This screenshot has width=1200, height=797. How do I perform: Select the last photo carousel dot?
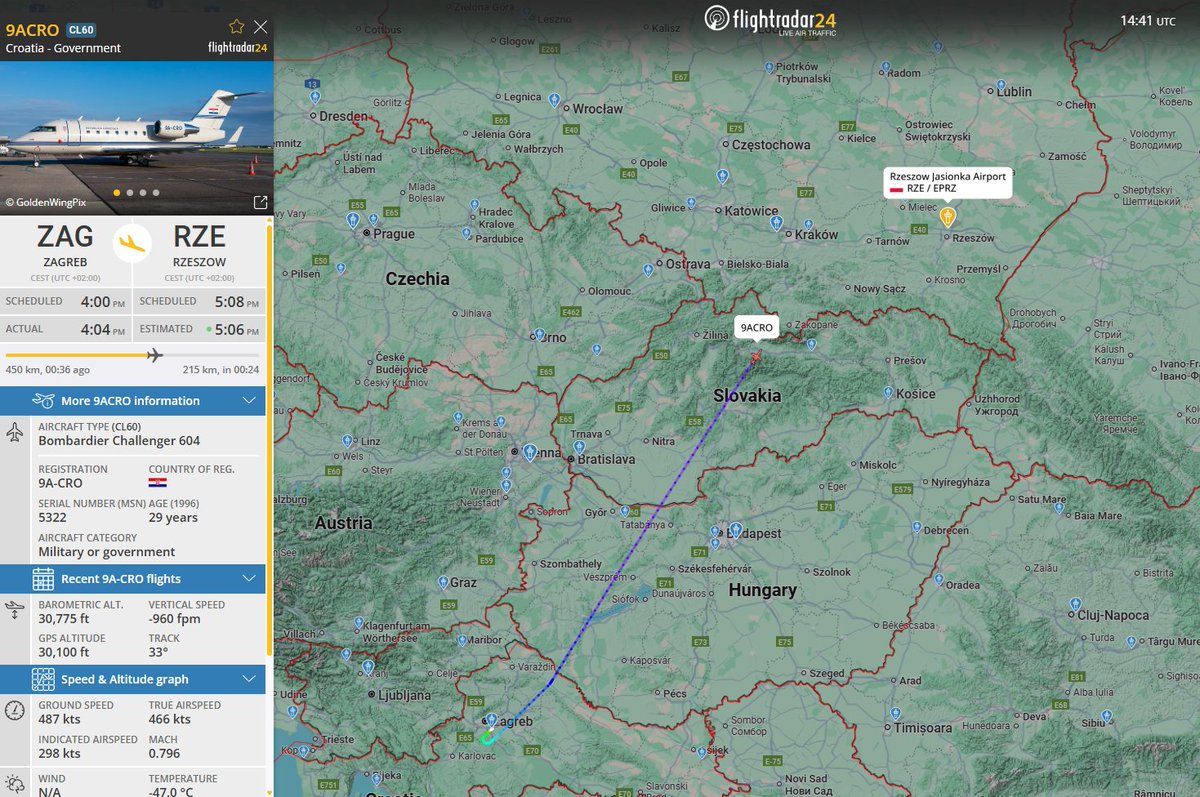pos(156,192)
